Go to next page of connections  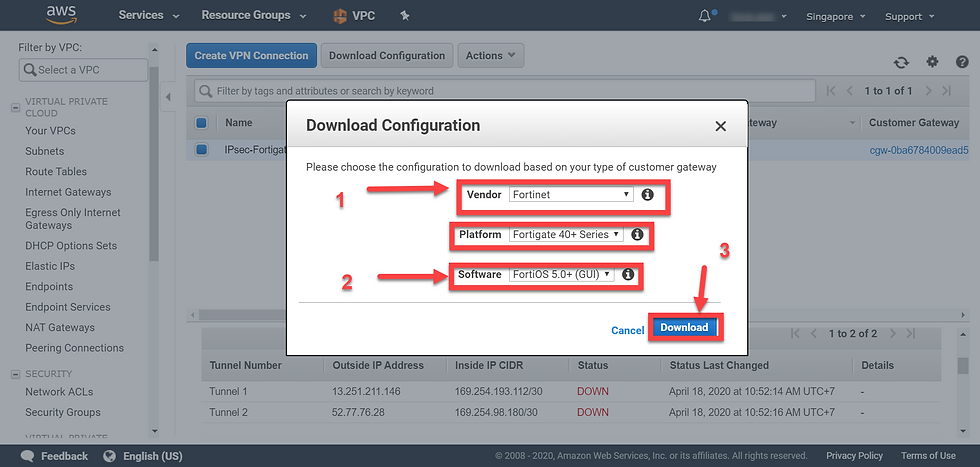pos(928,91)
